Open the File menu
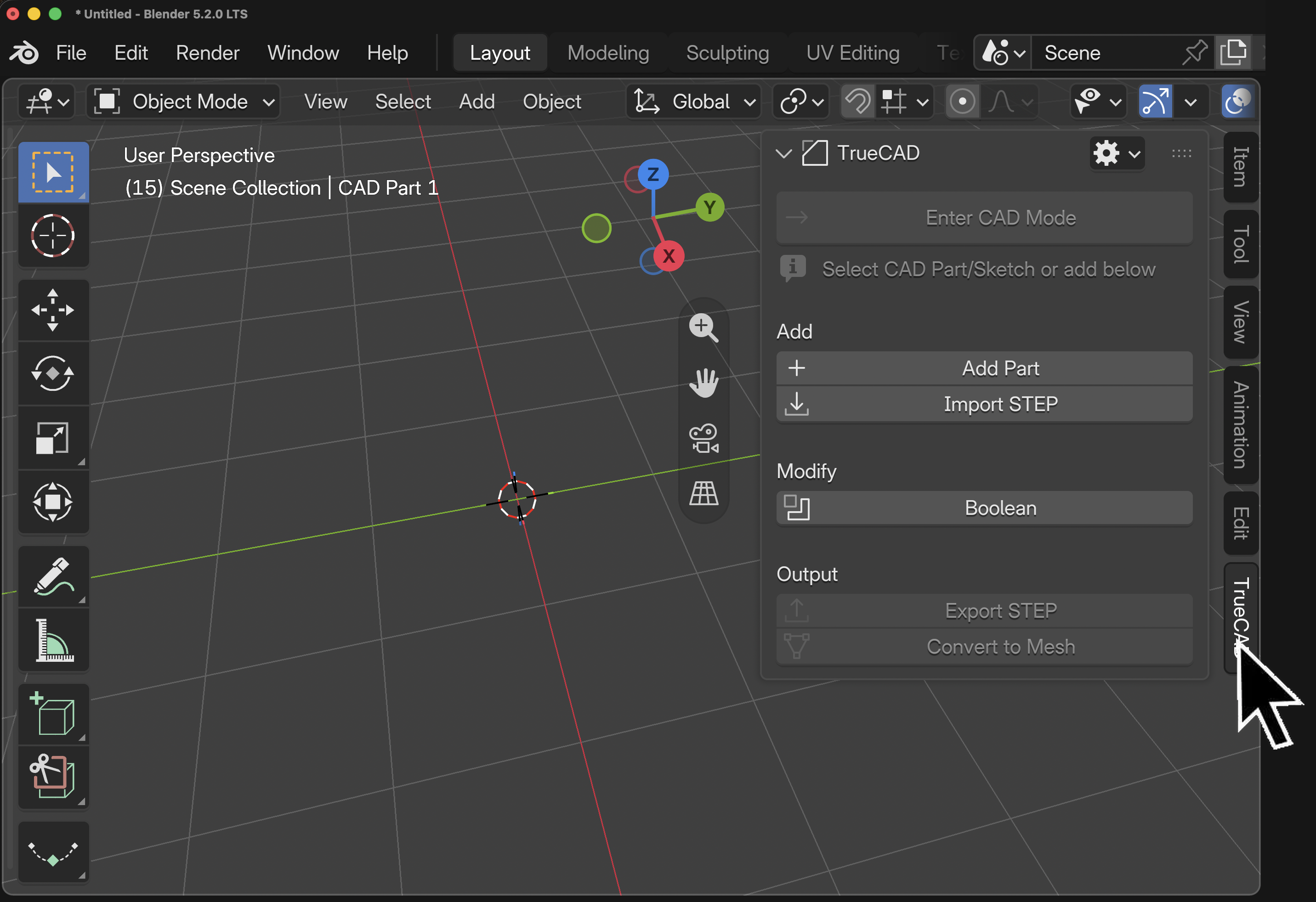Image resolution: width=1316 pixels, height=902 pixels. coord(71,53)
